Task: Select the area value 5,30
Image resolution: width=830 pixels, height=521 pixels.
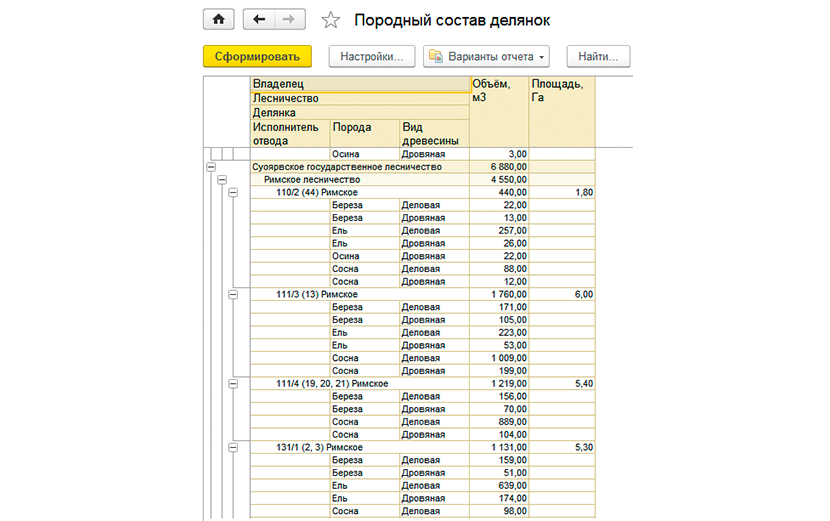Action: [562, 447]
